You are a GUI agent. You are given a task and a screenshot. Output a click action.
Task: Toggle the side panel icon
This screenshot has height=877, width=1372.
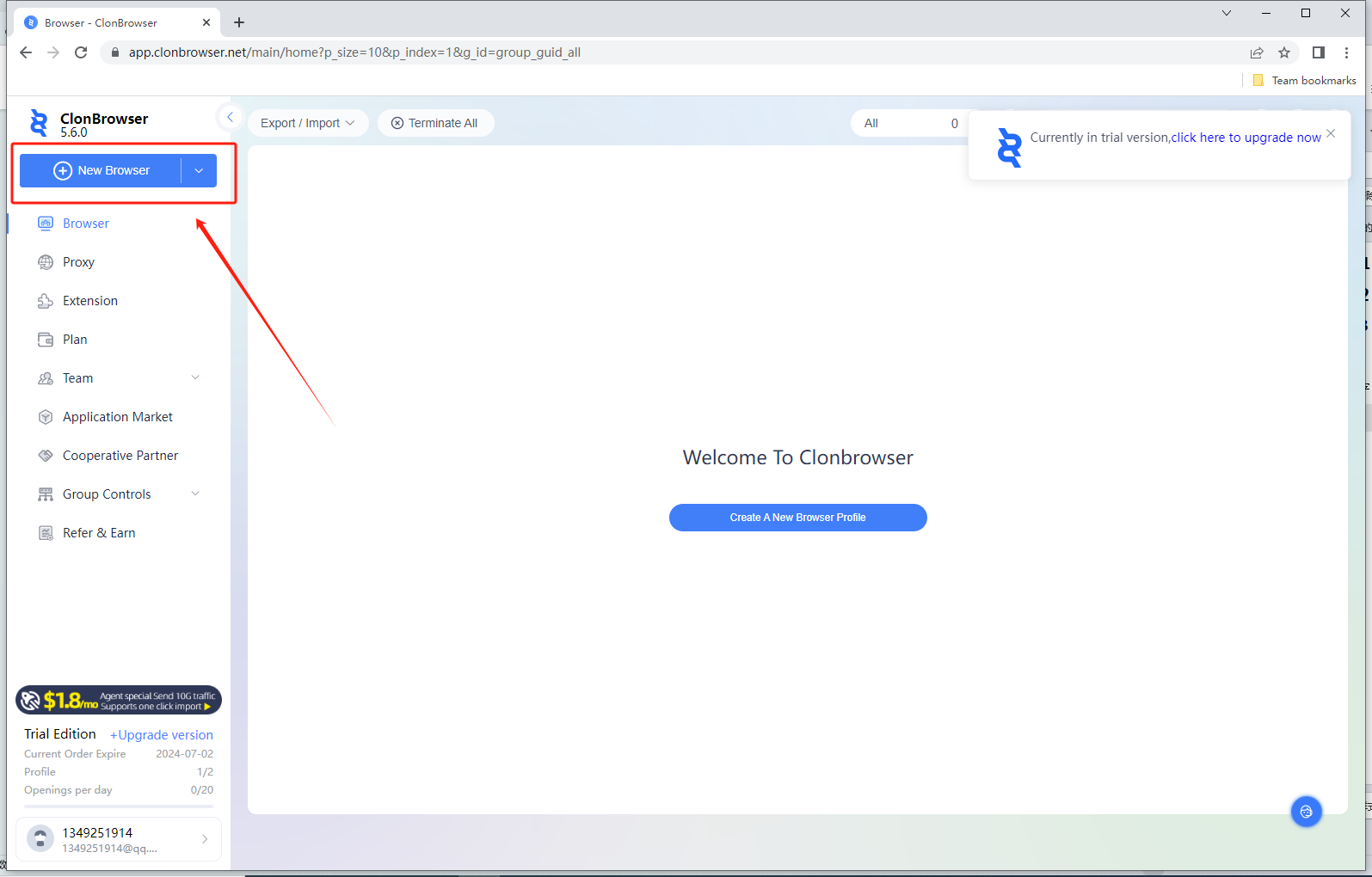(1318, 52)
